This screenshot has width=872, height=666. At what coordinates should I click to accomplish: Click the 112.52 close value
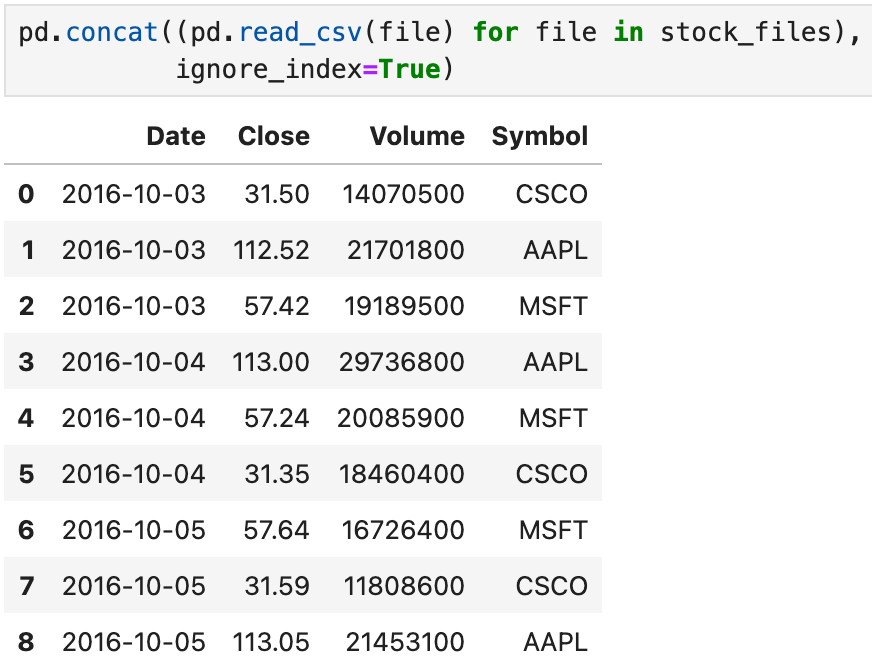coord(271,250)
